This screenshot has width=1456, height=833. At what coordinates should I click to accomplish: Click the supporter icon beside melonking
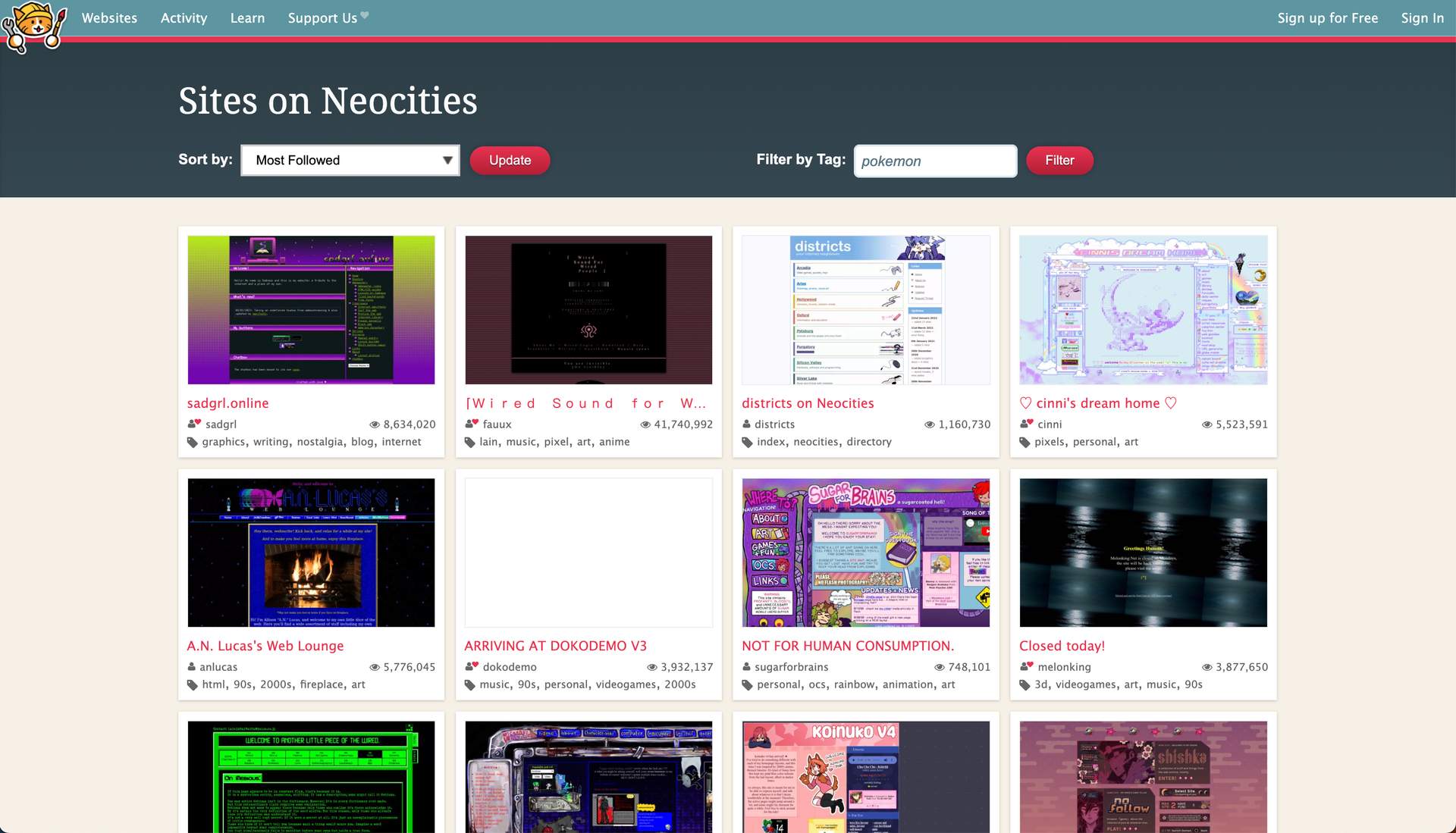[1026, 666]
